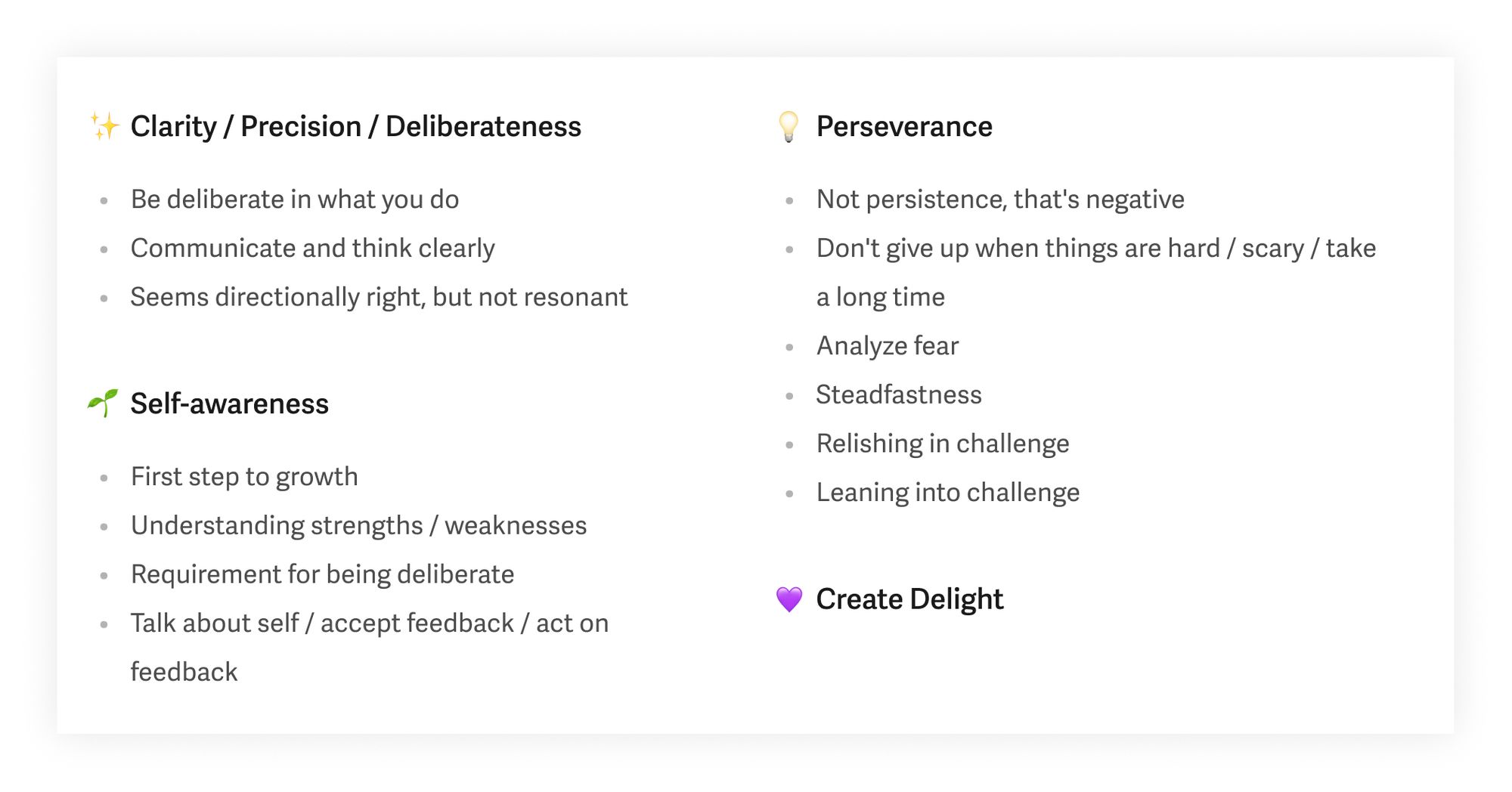The height and width of the screenshot is (792, 1512).
Task: Click 'Relishing in challenge' text
Action: point(943,444)
